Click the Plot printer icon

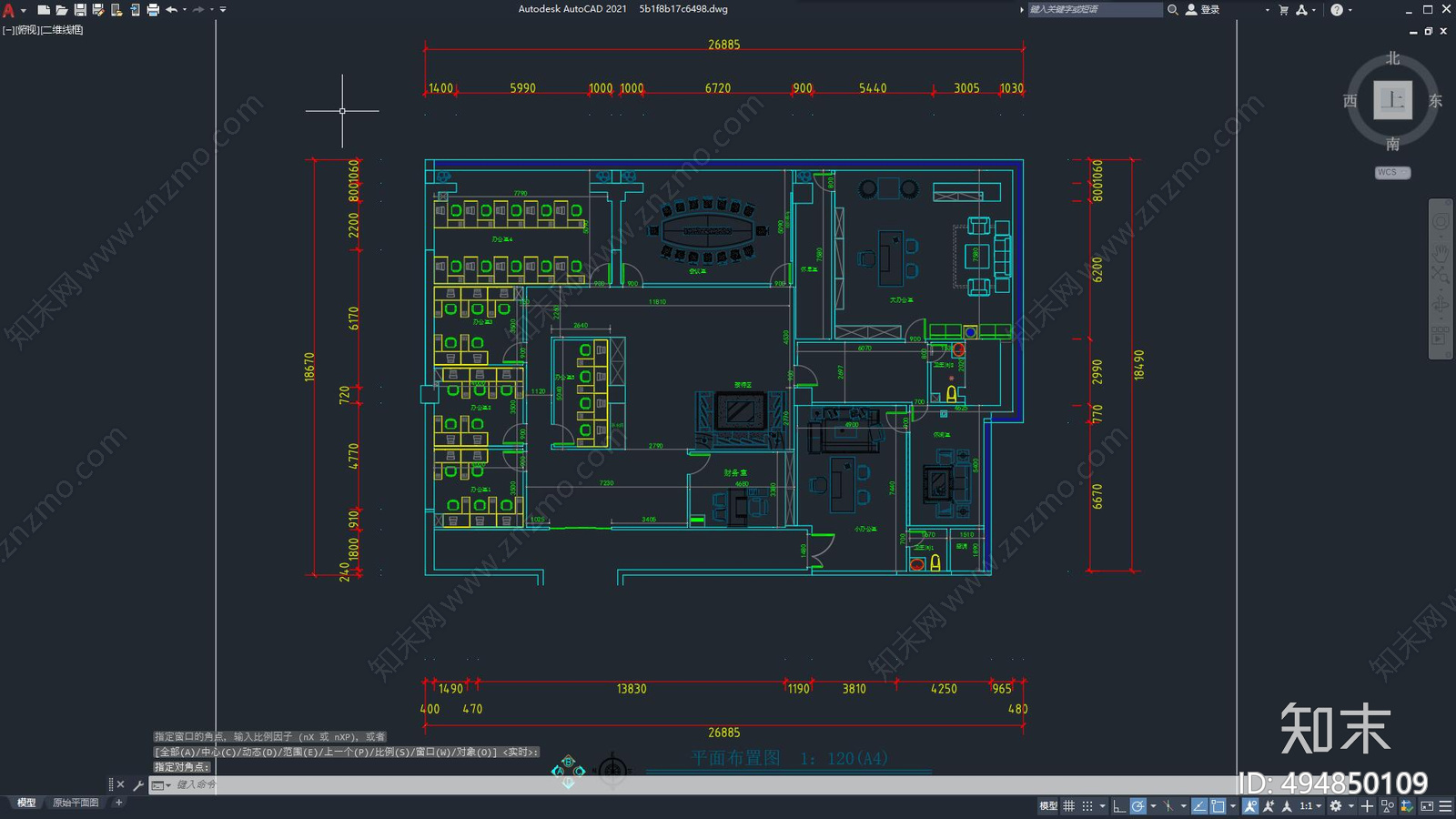click(153, 10)
